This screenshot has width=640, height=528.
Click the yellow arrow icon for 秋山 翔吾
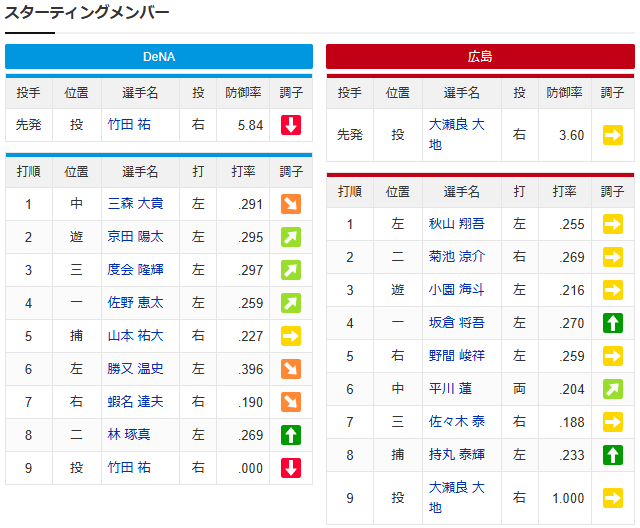613,224
